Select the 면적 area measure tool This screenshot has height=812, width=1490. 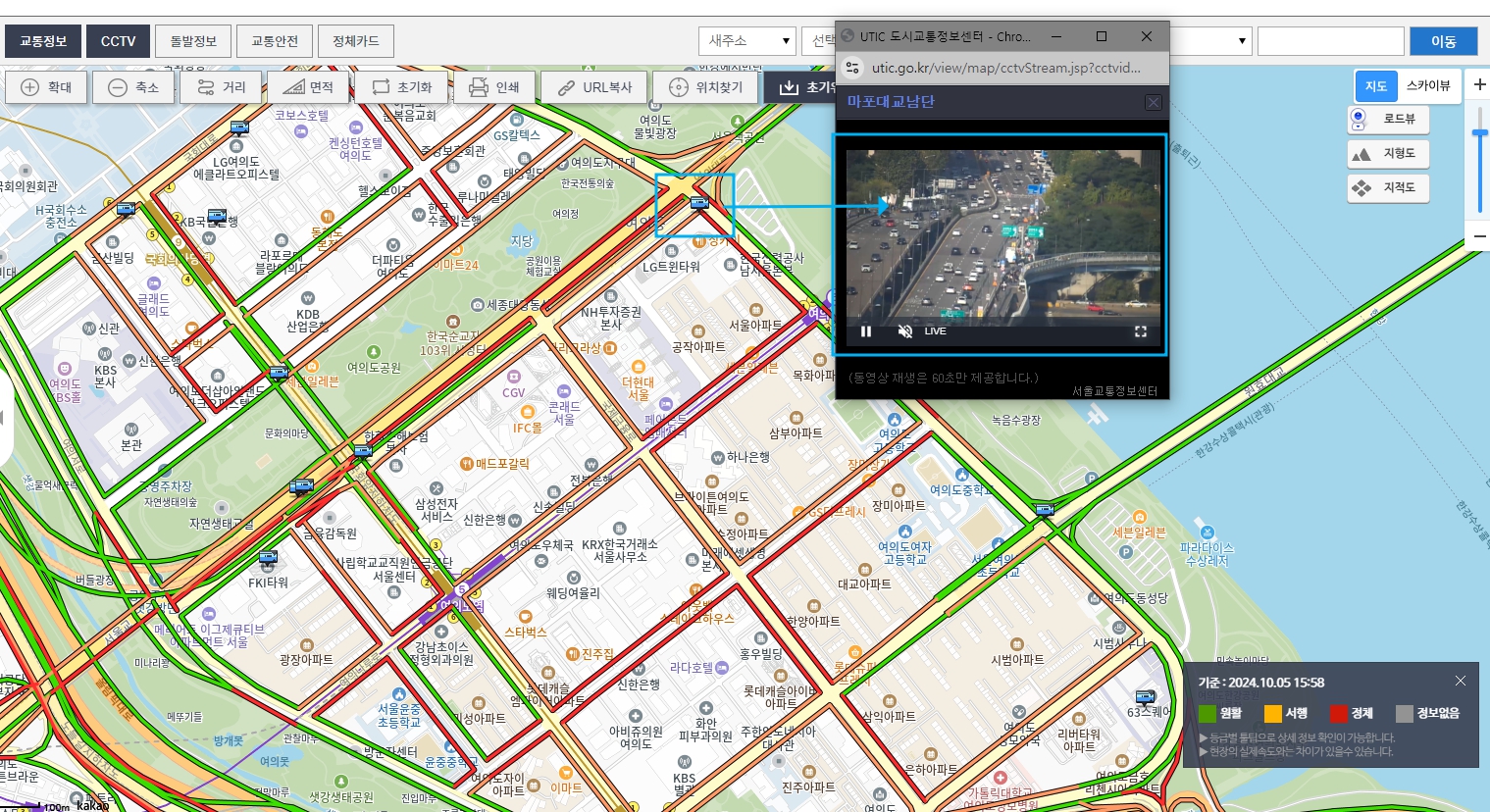pyautogui.click(x=308, y=87)
